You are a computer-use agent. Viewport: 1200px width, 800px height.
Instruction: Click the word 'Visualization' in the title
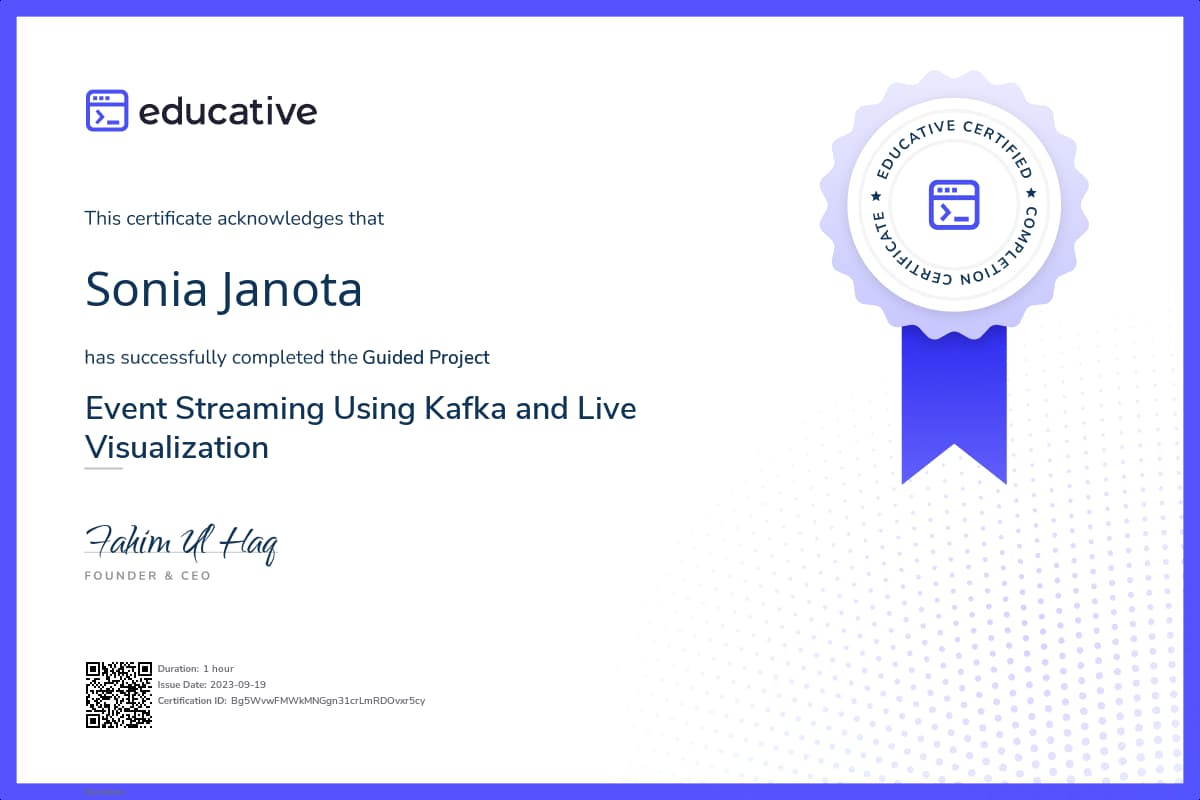click(177, 447)
